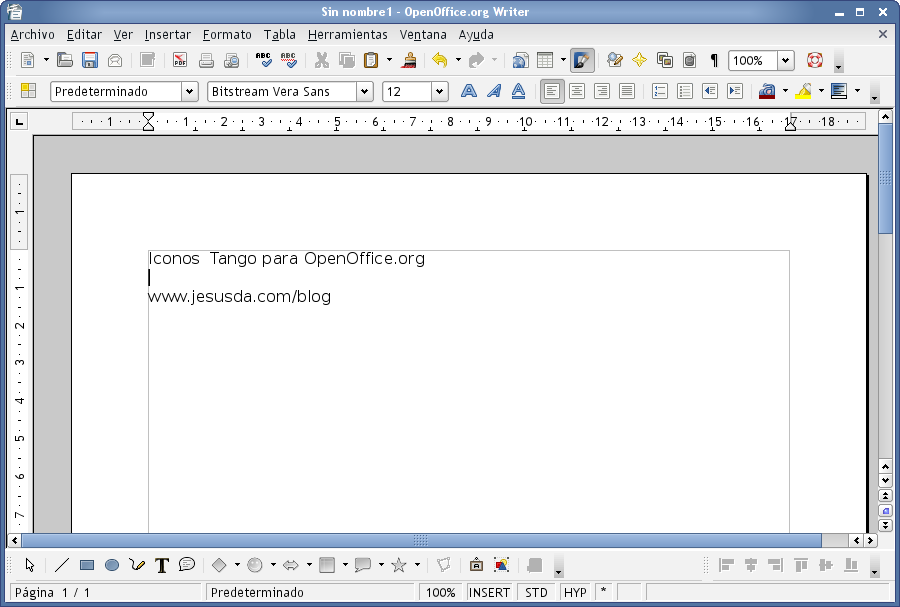
Task: Click the Copy icon
Action: pos(347,60)
